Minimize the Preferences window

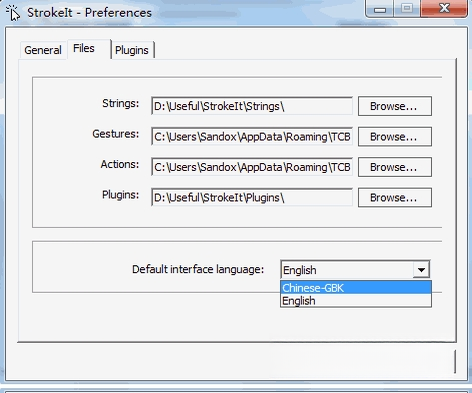click(380, 9)
